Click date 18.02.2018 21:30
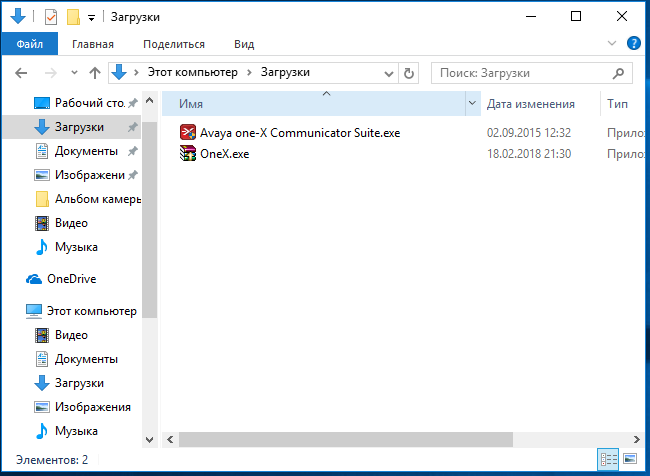 pos(529,154)
